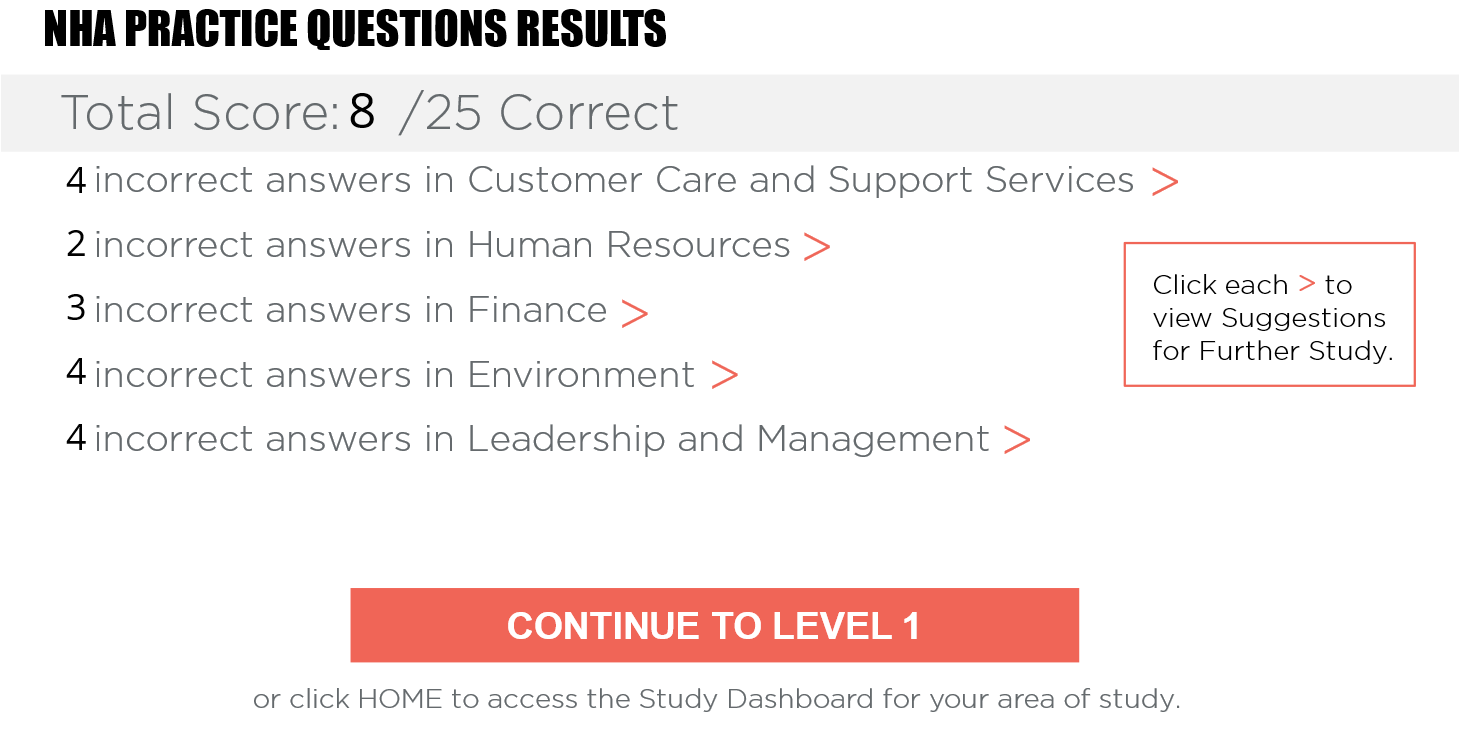View further study suggestions for Environment
This screenshot has width=1461, height=748.
tap(725, 375)
